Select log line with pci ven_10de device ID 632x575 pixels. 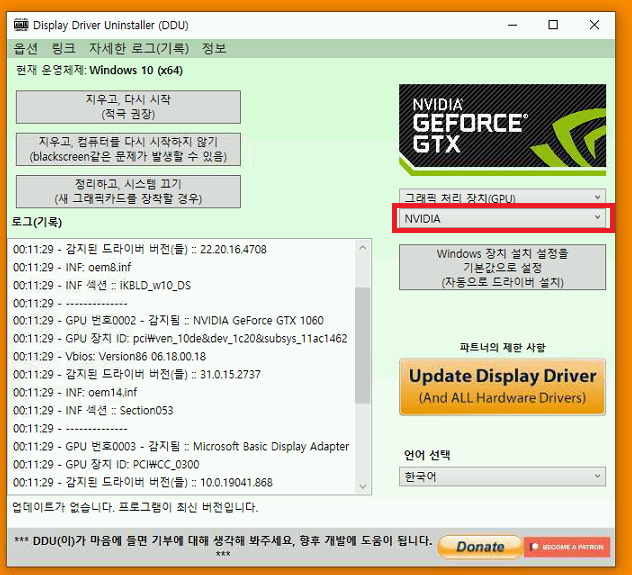180,338
